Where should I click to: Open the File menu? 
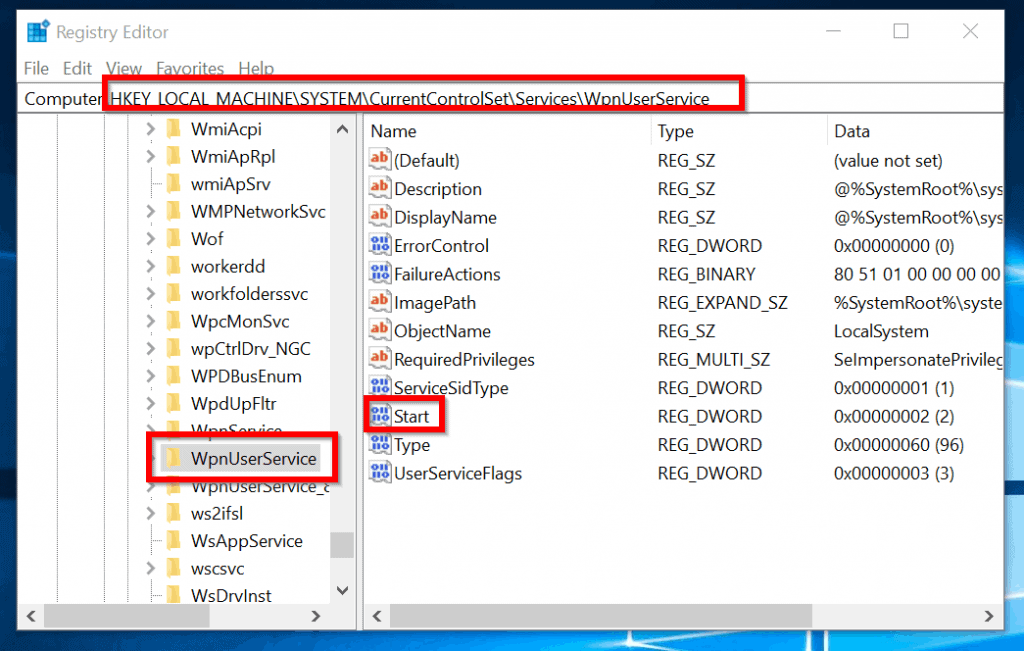pyautogui.click(x=36, y=68)
